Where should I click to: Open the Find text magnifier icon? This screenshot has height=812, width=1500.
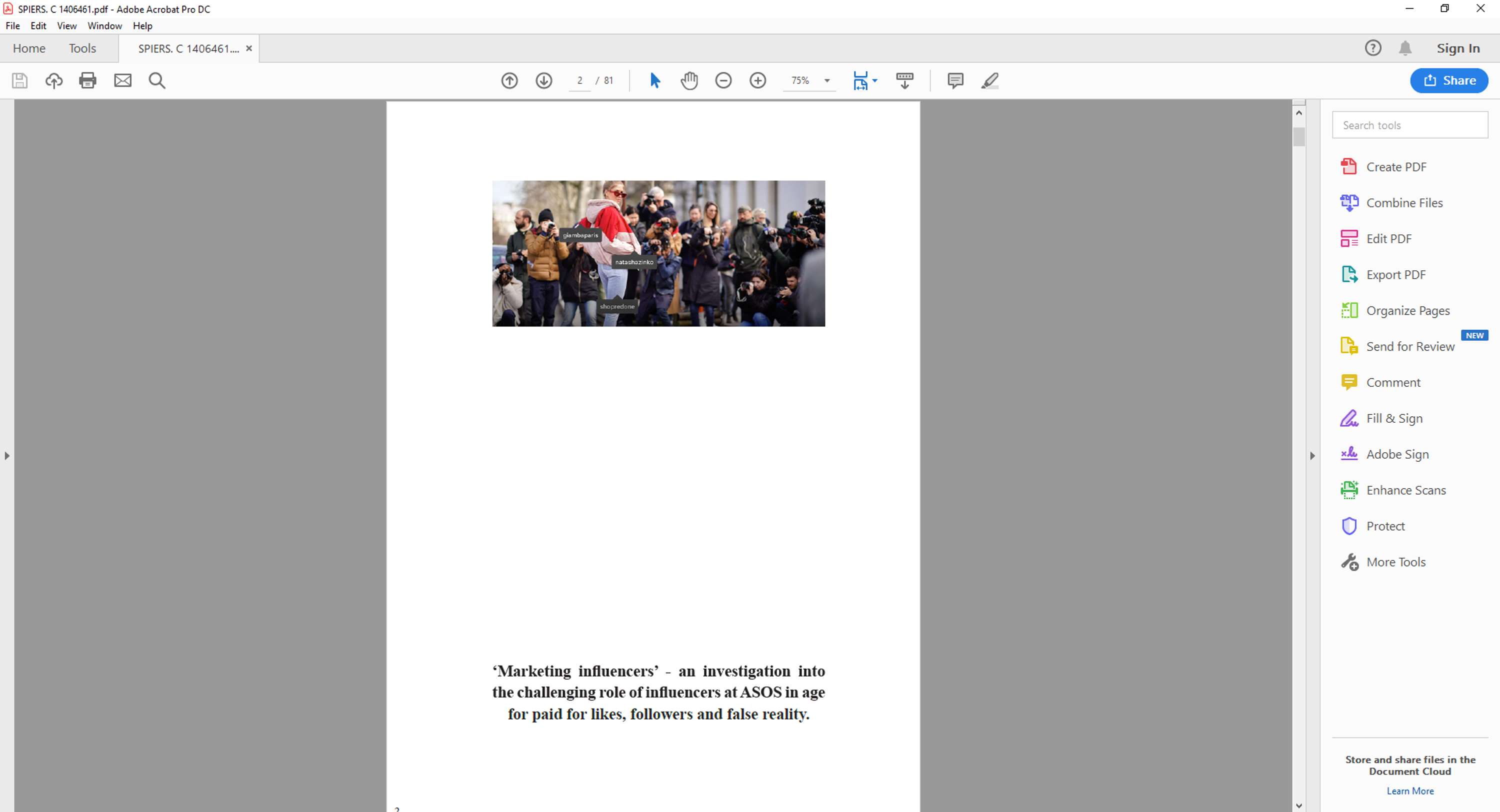pos(157,80)
